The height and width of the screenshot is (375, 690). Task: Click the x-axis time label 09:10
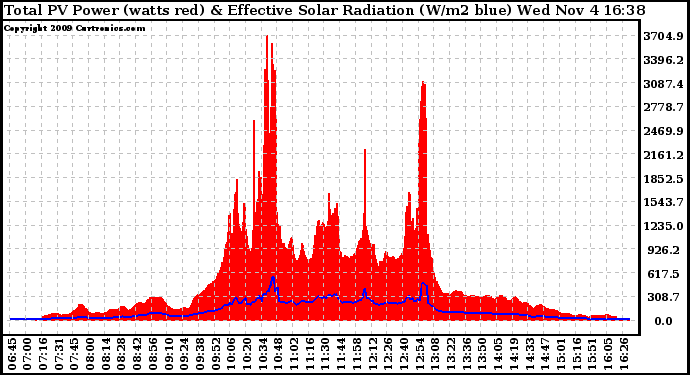pos(169,354)
